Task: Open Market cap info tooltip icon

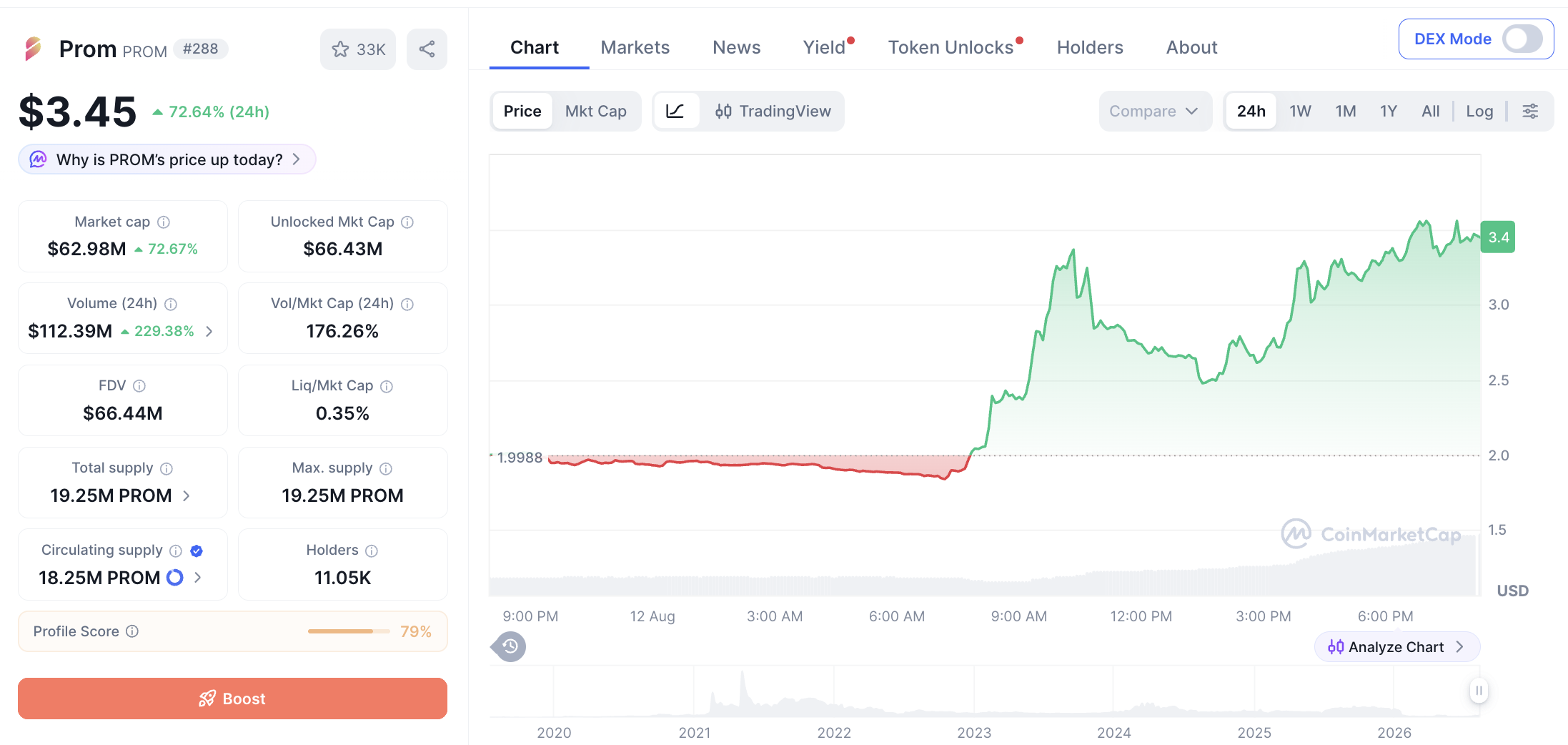Action: pyautogui.click(x=164, y=222)
